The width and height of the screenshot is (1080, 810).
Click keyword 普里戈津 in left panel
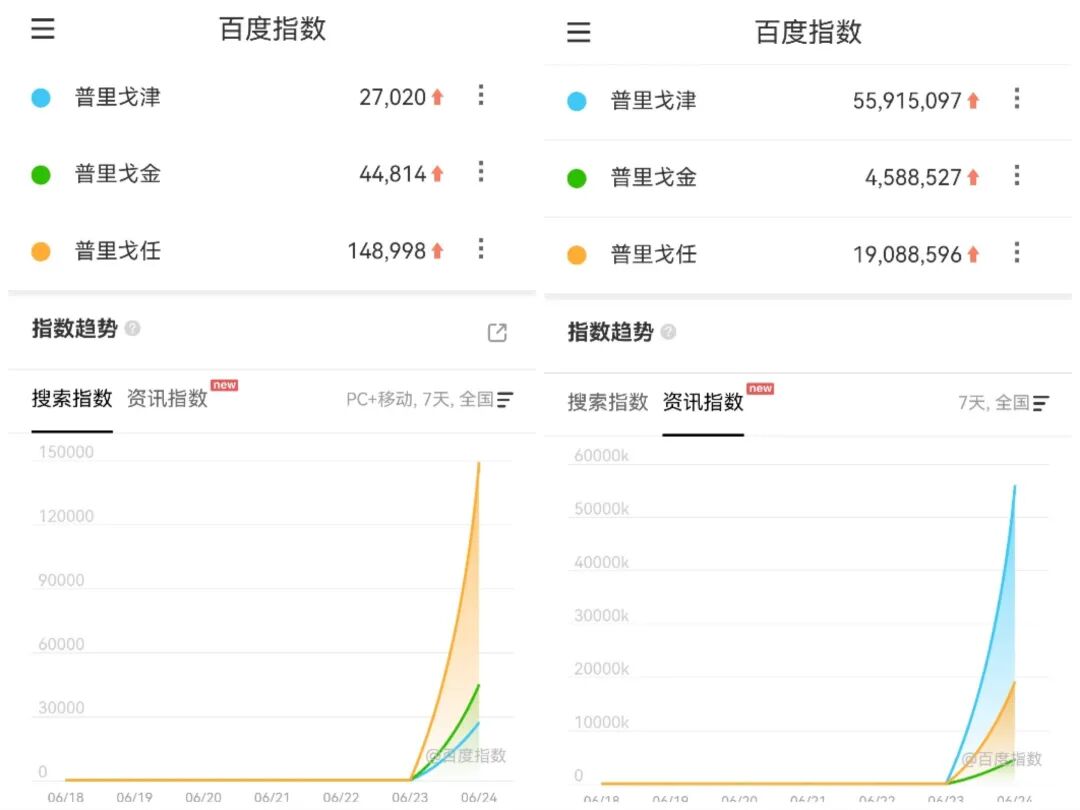(118, 97)
